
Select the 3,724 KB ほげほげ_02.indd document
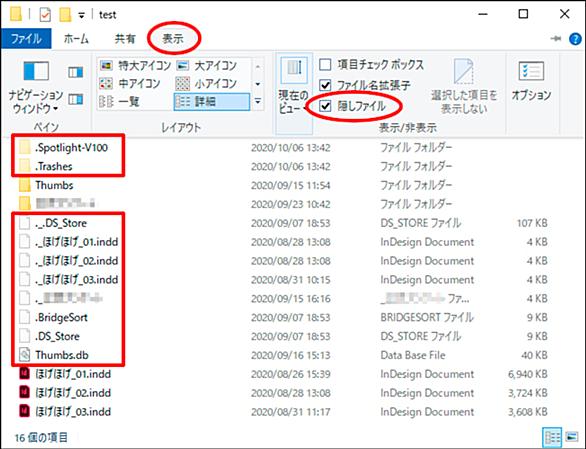click(73, 393)
